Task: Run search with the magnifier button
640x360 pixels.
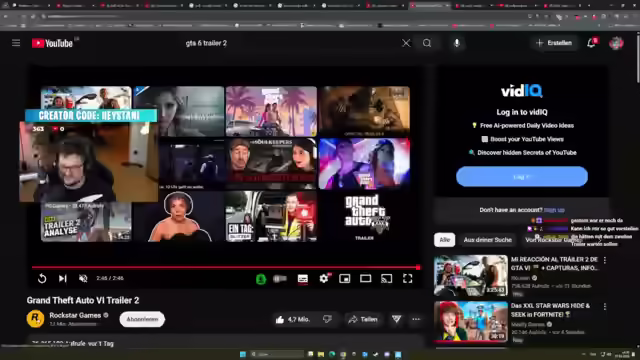Action: coord(427,43)
